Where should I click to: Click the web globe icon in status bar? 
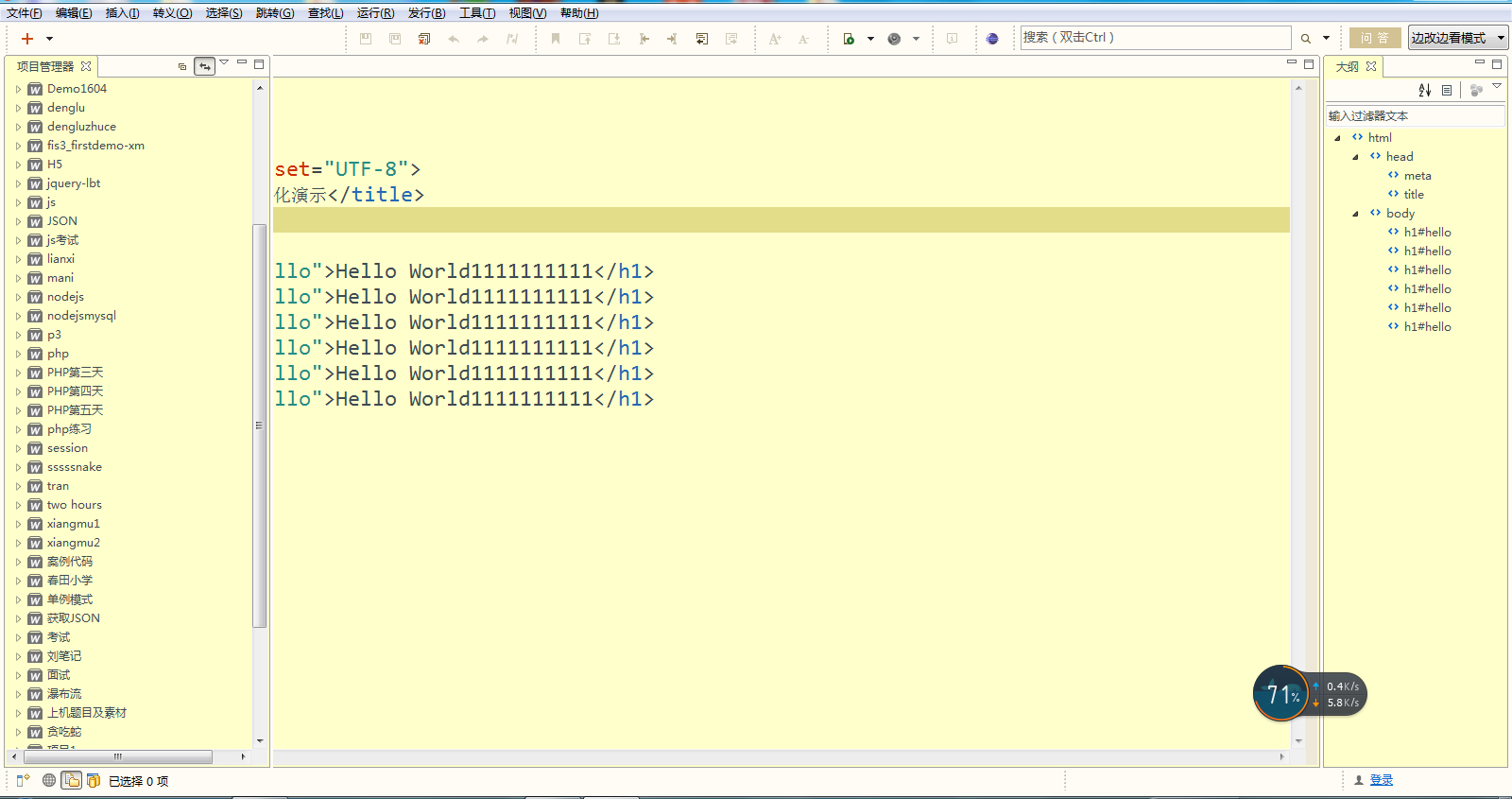49,780
